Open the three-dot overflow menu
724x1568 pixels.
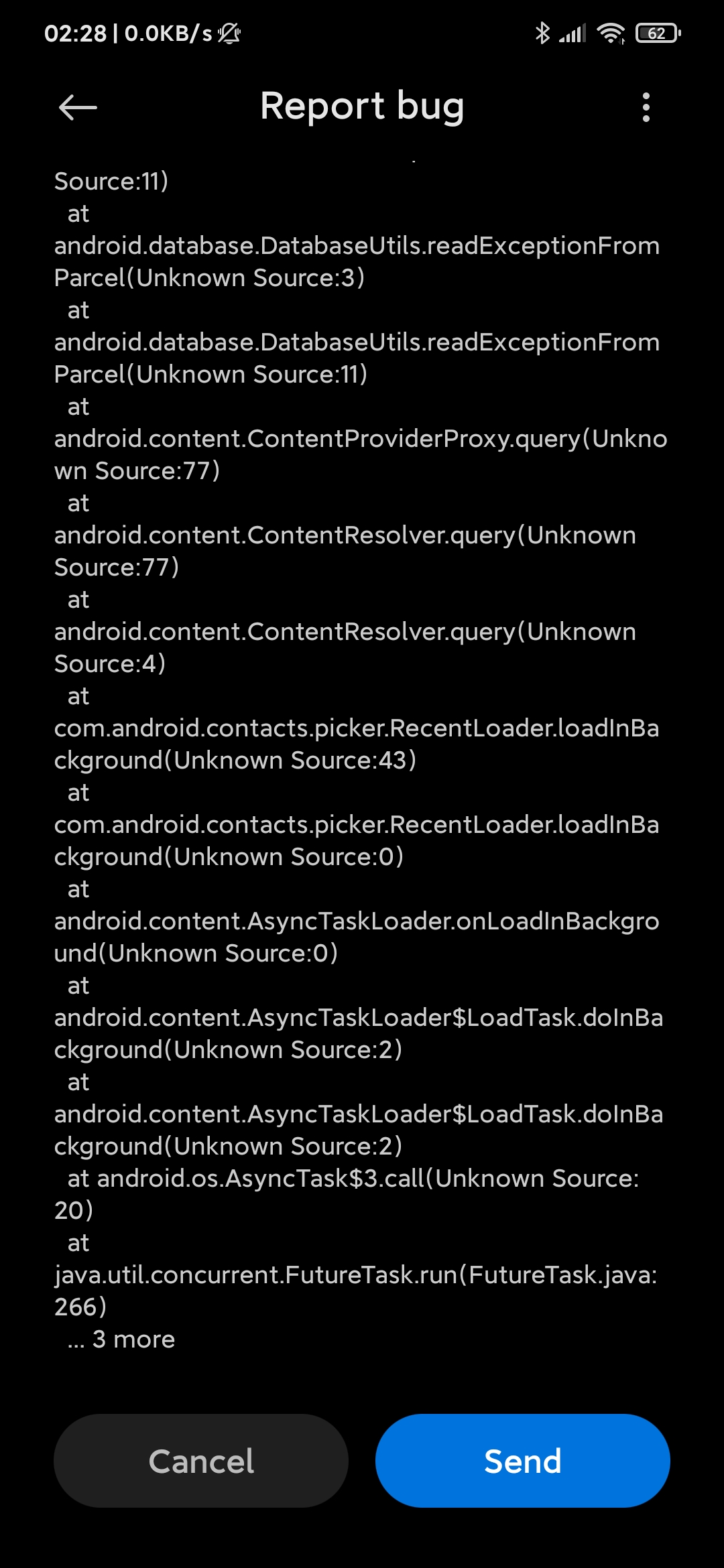(646, 107)
